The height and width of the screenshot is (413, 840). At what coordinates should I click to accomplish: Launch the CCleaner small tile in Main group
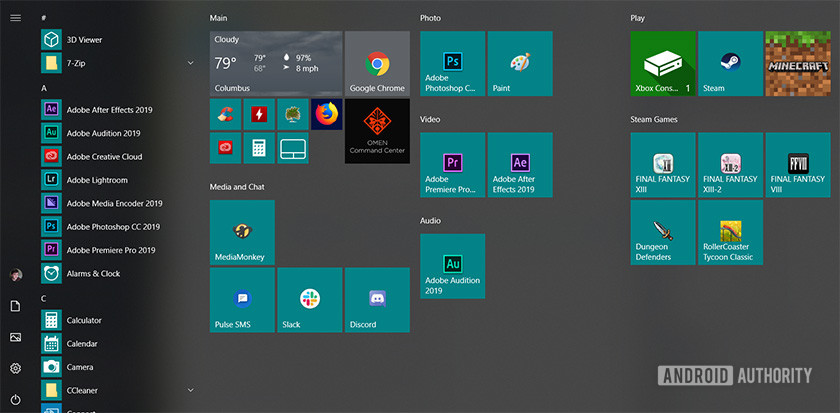pyautogui.click(x=226, y=114)
